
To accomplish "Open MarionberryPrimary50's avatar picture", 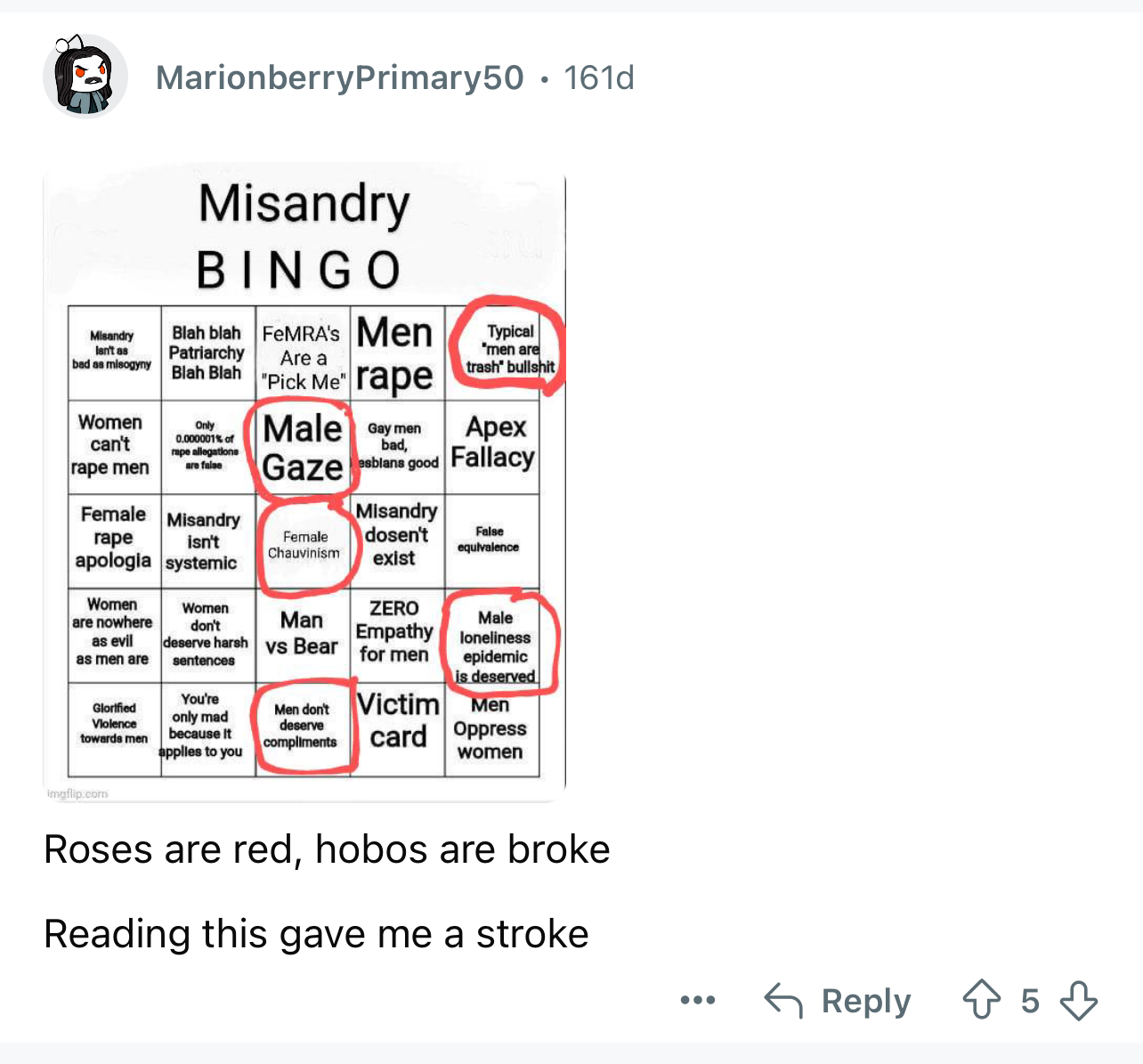I will point(85,77).
